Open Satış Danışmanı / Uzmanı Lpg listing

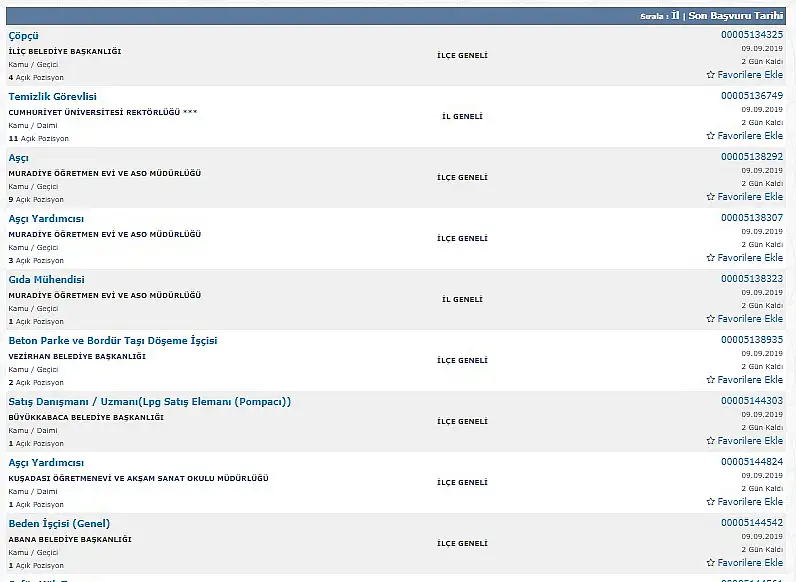150,402
